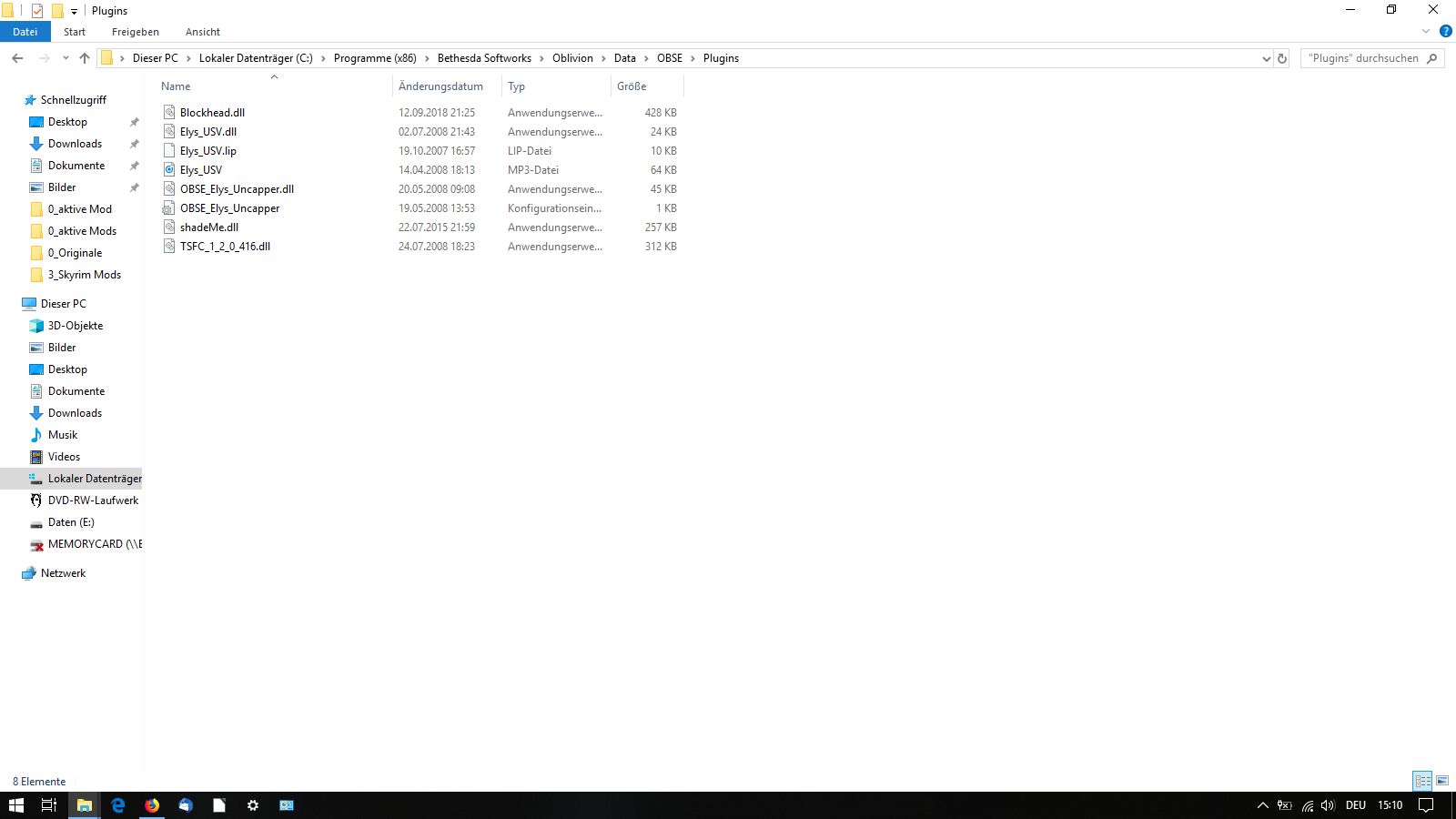
Task: Open Microsoft Edge from taskbar
Action: (x=118, y=805)
